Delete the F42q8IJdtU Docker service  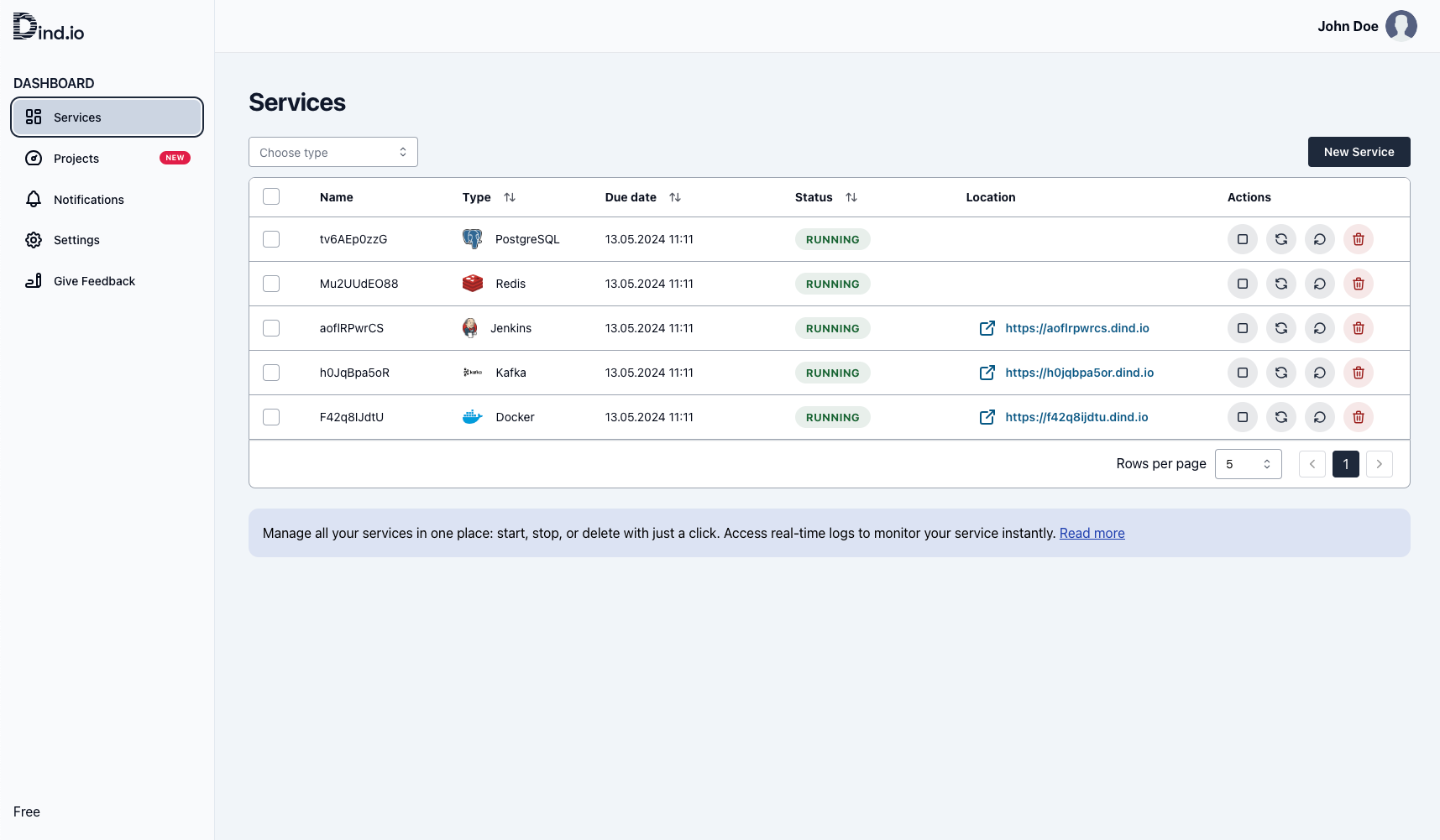[1358, 417]
